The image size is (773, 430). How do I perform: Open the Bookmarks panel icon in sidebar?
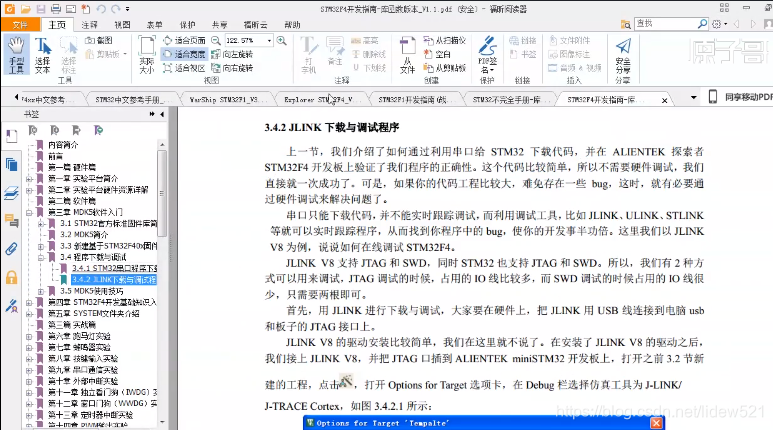coord(11,136)
